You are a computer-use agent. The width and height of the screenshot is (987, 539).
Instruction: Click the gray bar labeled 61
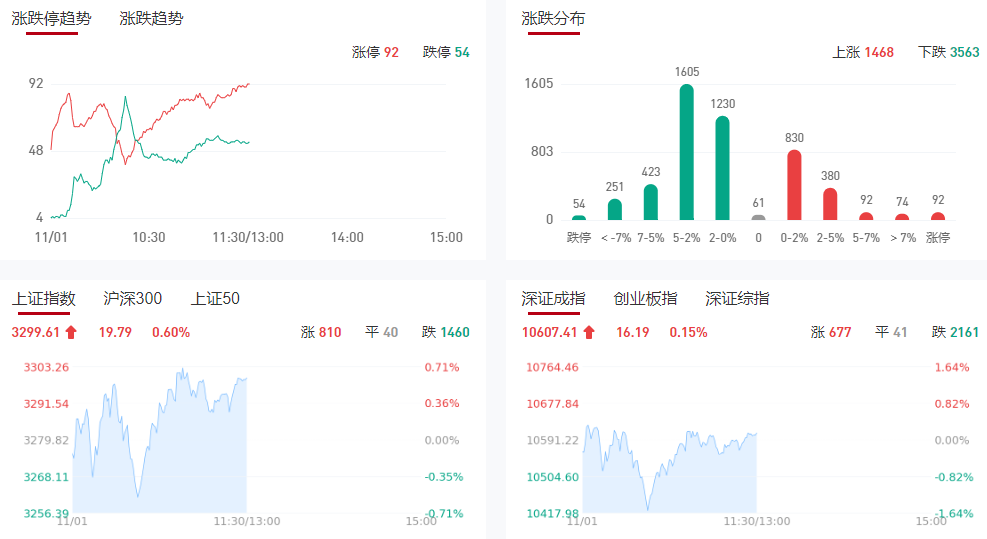pyautogui.click(x=758, y=217)
